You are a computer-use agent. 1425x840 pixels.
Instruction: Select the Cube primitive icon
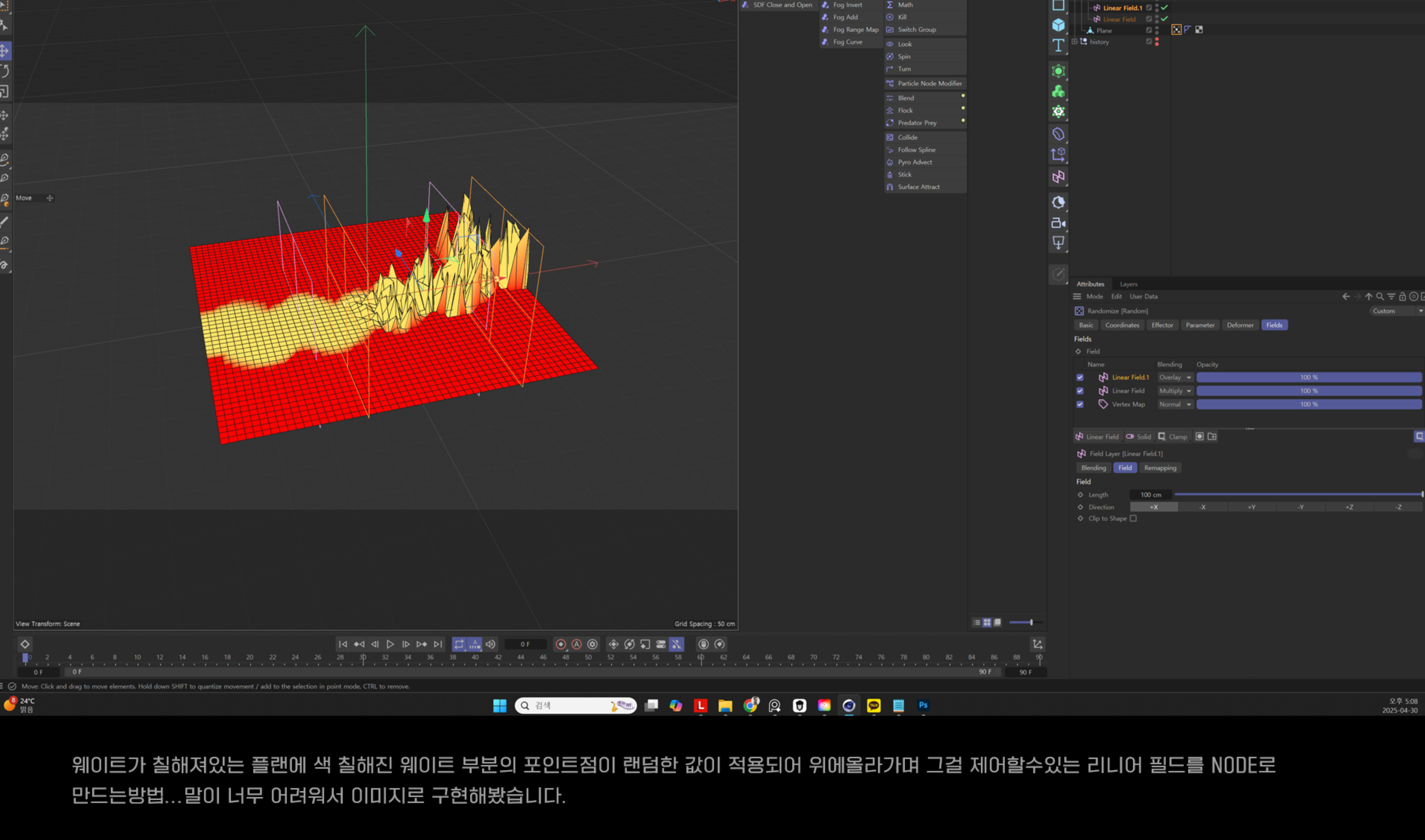(1058, 25)
